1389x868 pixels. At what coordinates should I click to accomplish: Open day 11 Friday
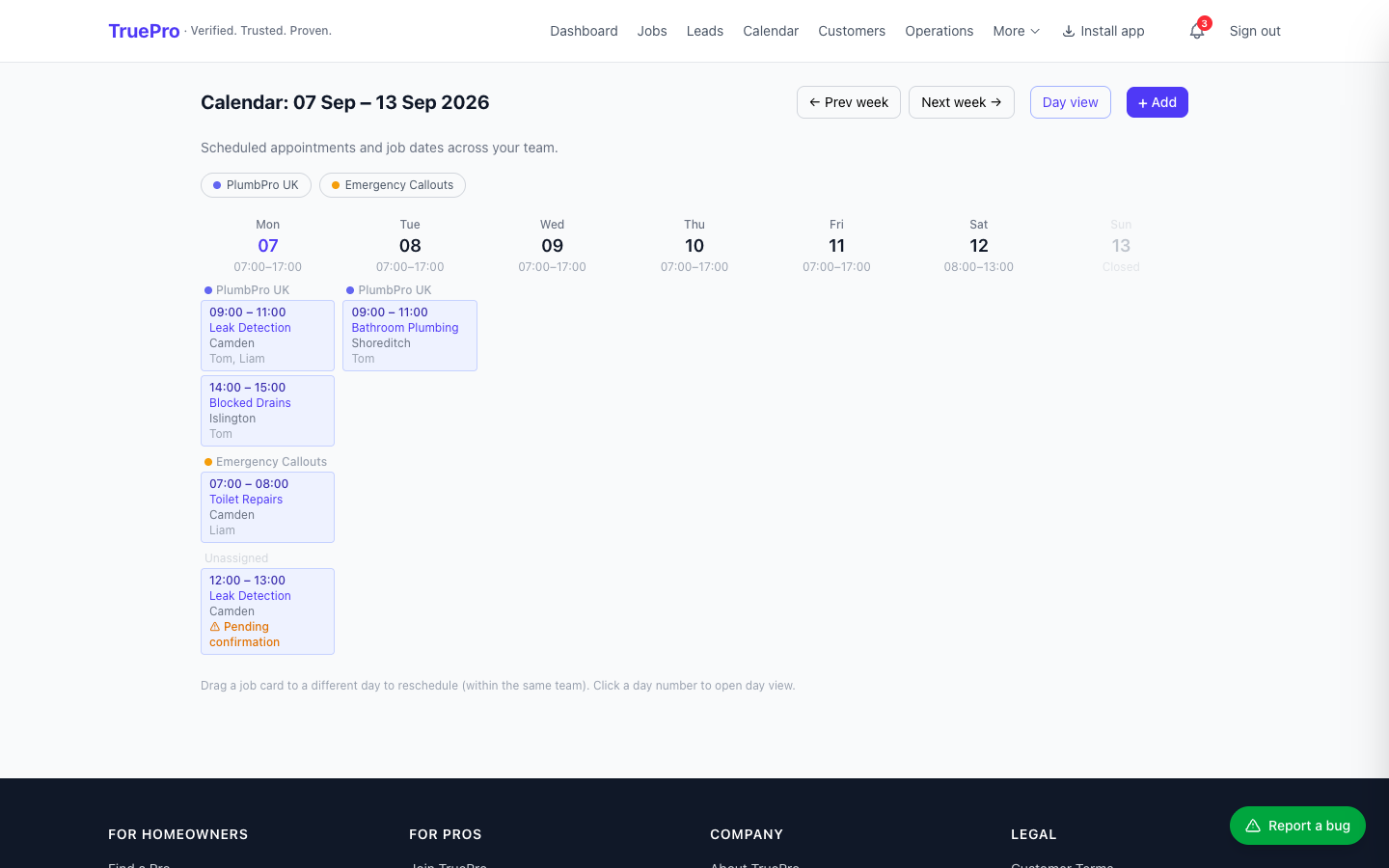click(x=836, y=246)
